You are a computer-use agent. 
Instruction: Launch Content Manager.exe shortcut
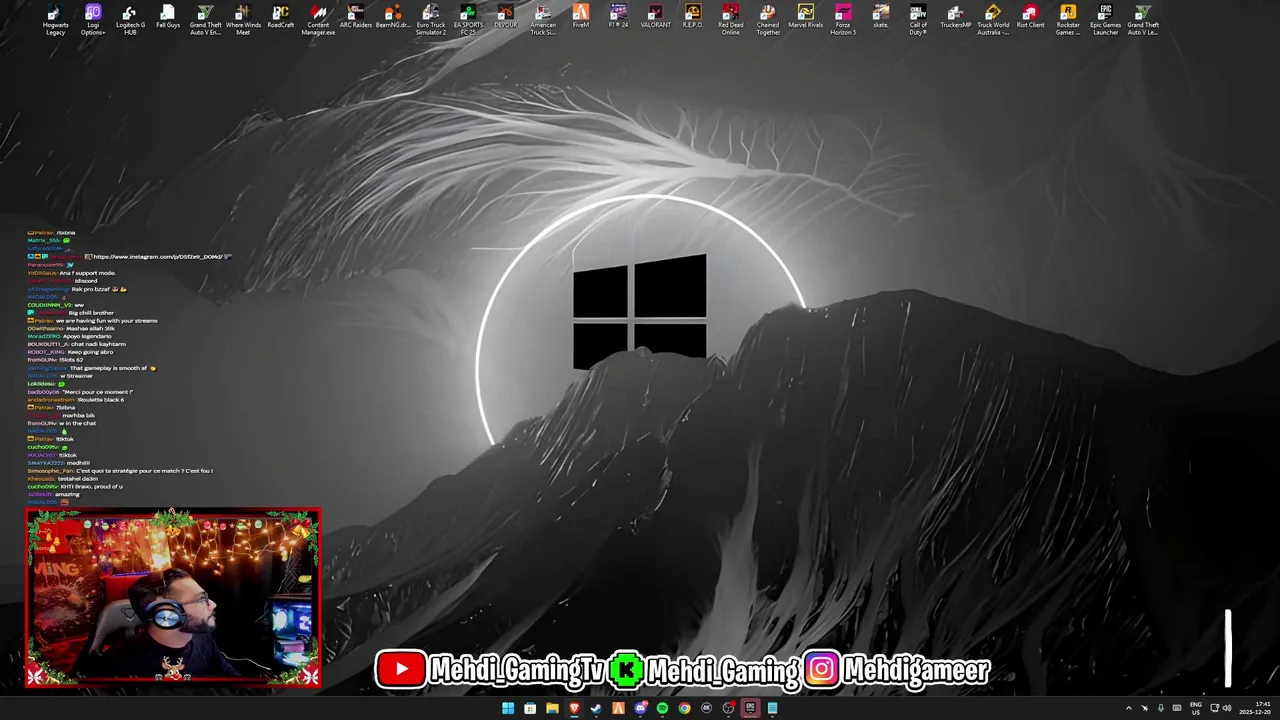point(318,20)
